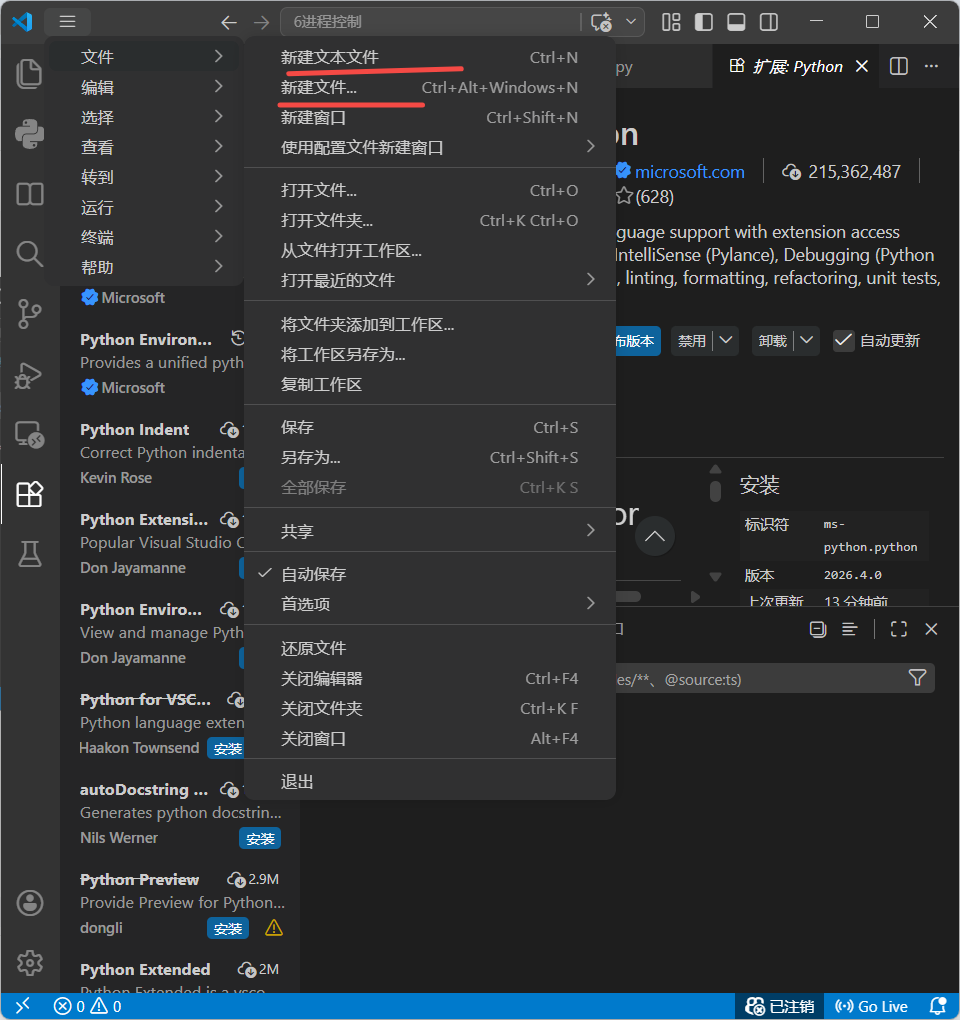
Task: Click the view as list icon in panel
Action: coord(849,629)
